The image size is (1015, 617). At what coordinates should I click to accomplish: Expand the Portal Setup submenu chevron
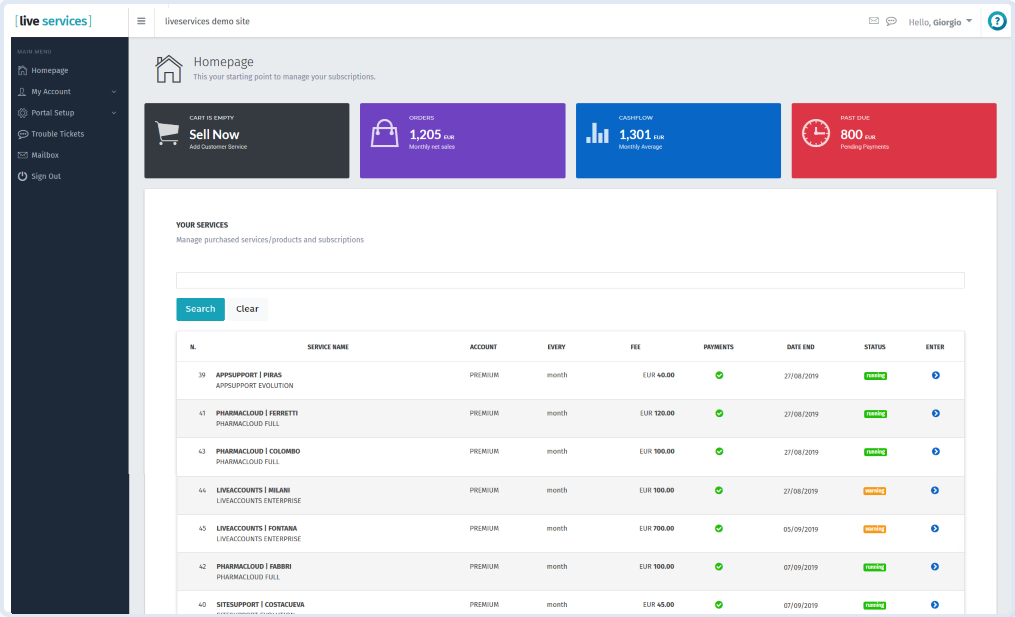pos(114,113)
